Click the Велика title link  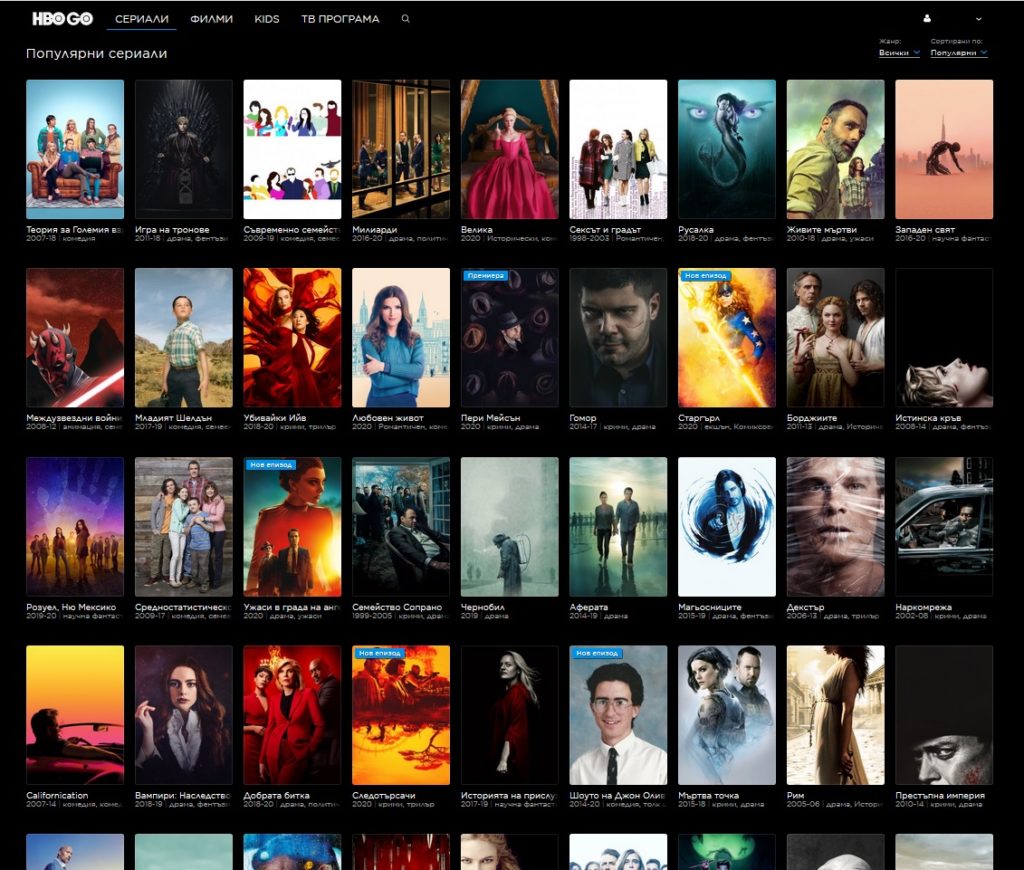click(x=477, y=229)
